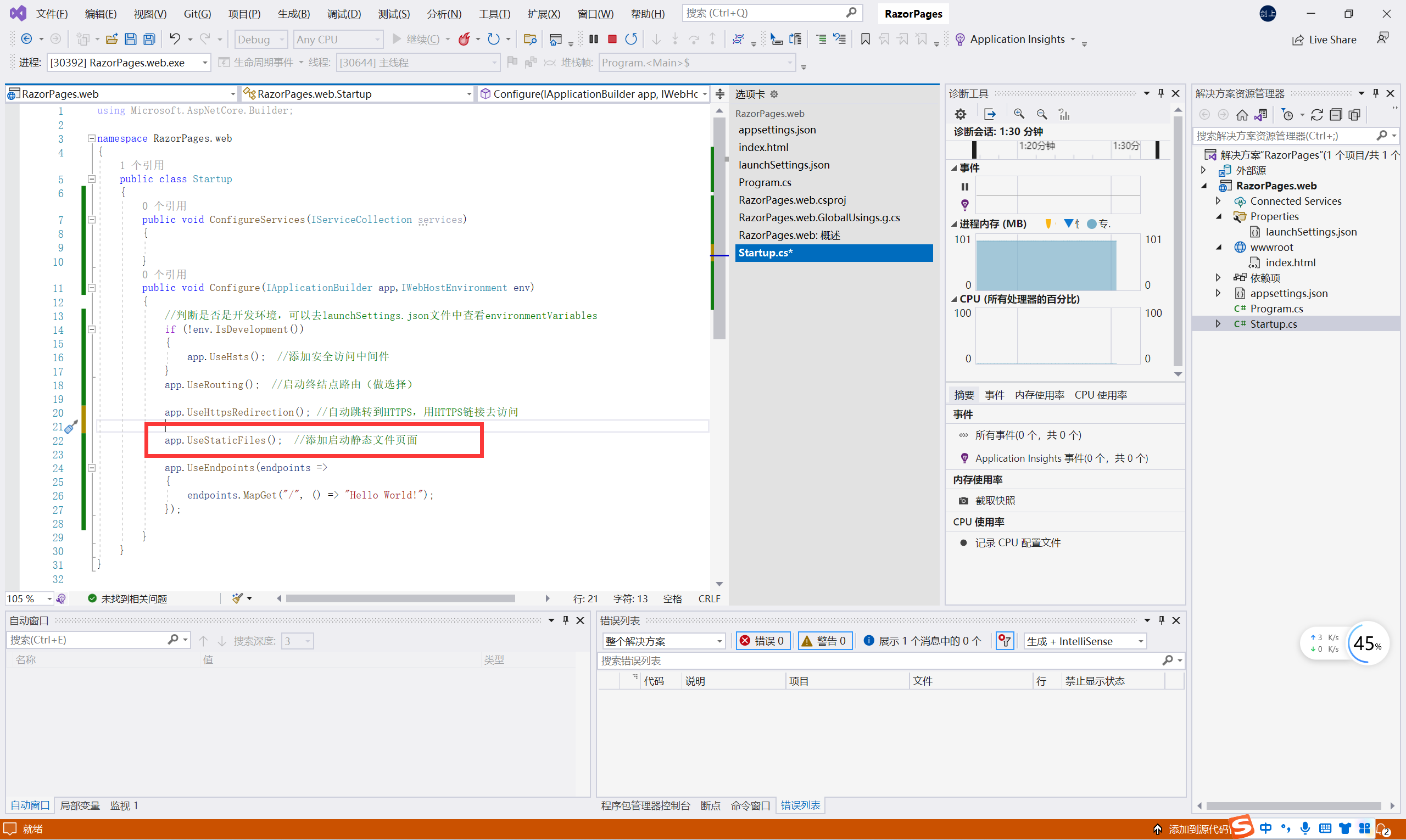Image resolution: width=1406 pixels, height=840 pixels.
Task: Open the Debug configuration dropdown
Action: tap(261, 39)
